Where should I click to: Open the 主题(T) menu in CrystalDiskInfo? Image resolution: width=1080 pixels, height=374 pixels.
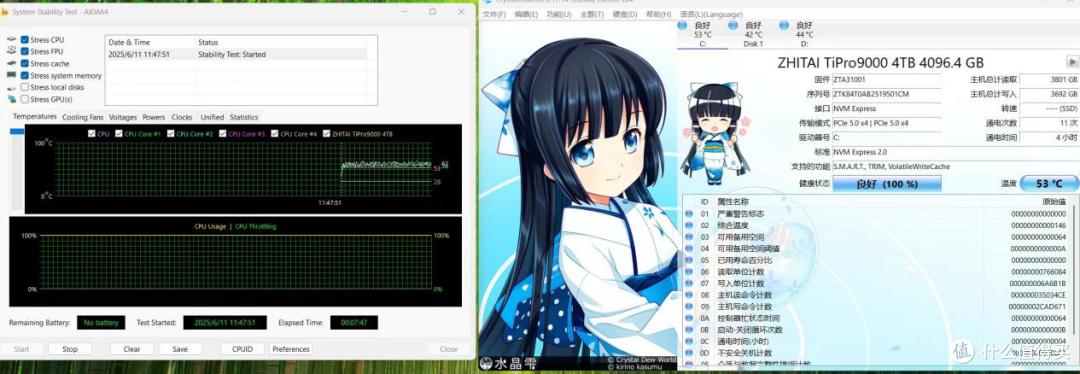pyautogui.click(x=592, y=14)
